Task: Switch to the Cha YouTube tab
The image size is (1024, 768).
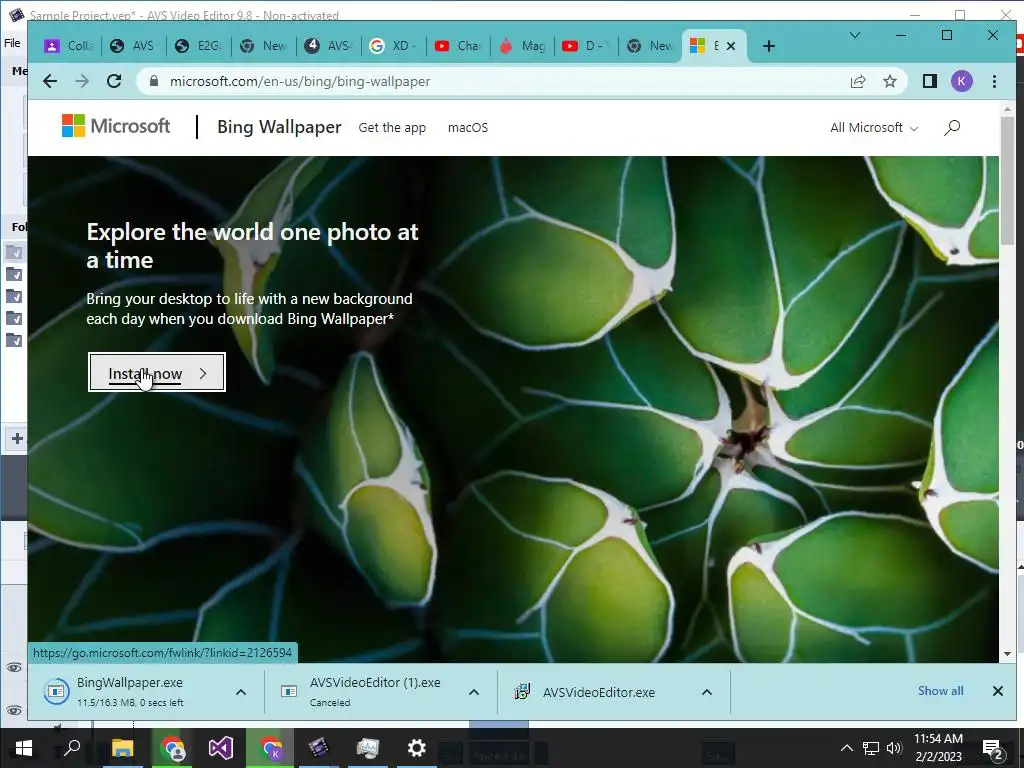Action: click(x=458, y=46)
